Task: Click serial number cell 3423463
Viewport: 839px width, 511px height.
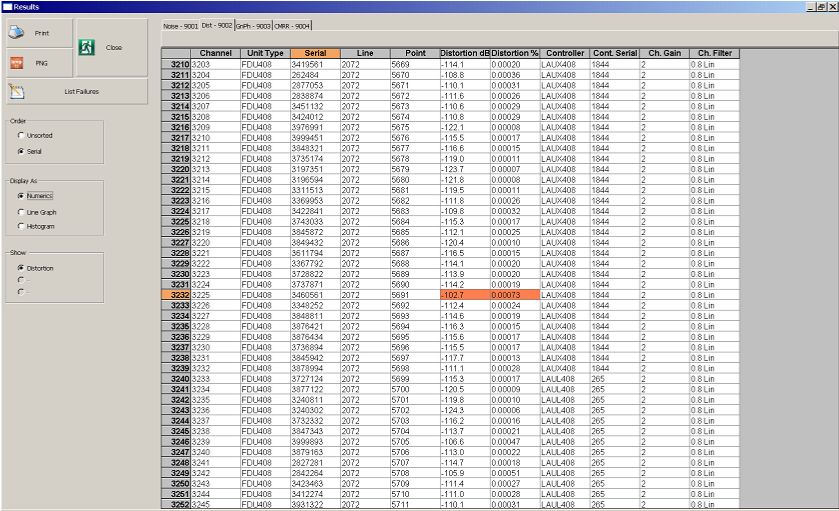Action: [x=315, y=484]
